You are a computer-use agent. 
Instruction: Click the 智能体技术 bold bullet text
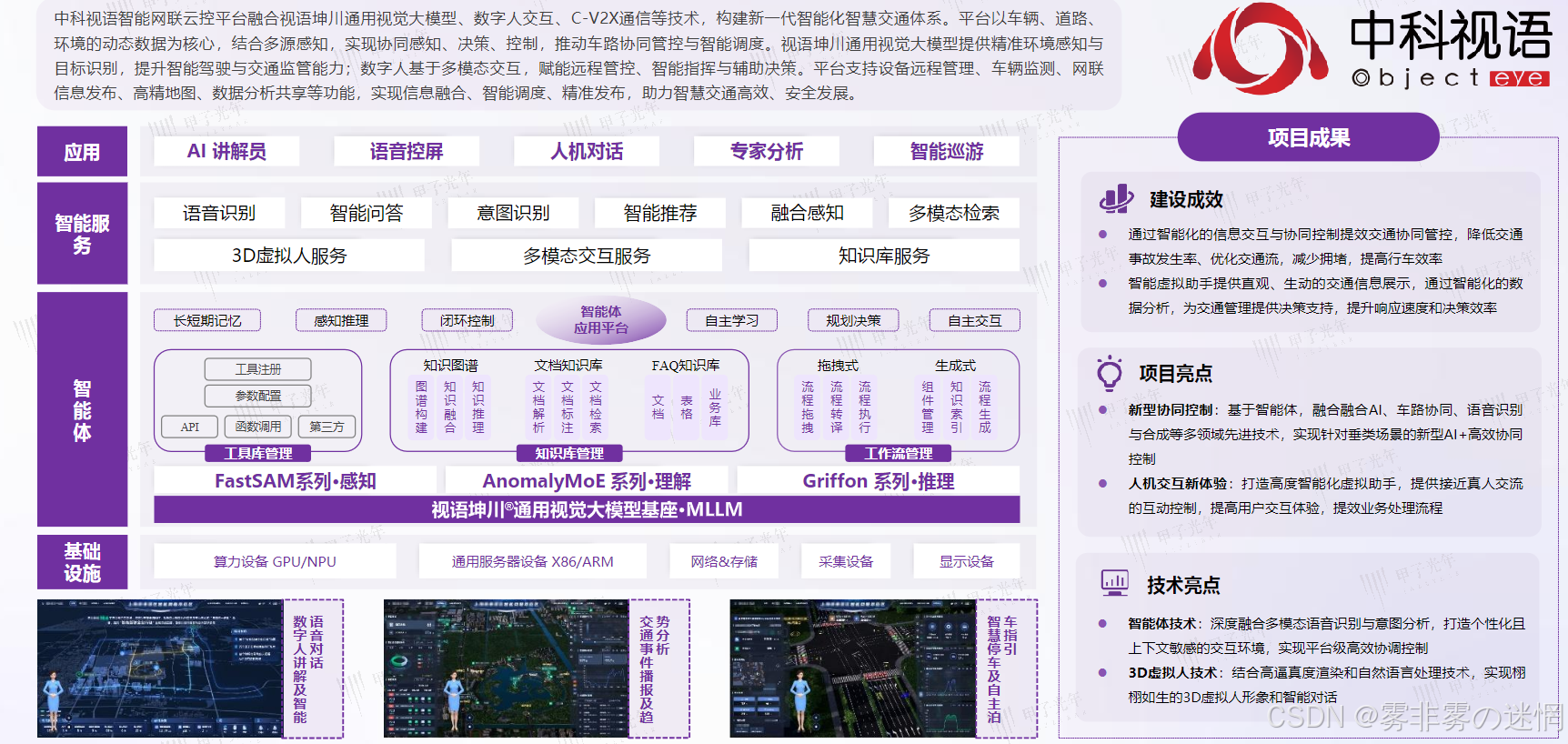click(1162, 623)
